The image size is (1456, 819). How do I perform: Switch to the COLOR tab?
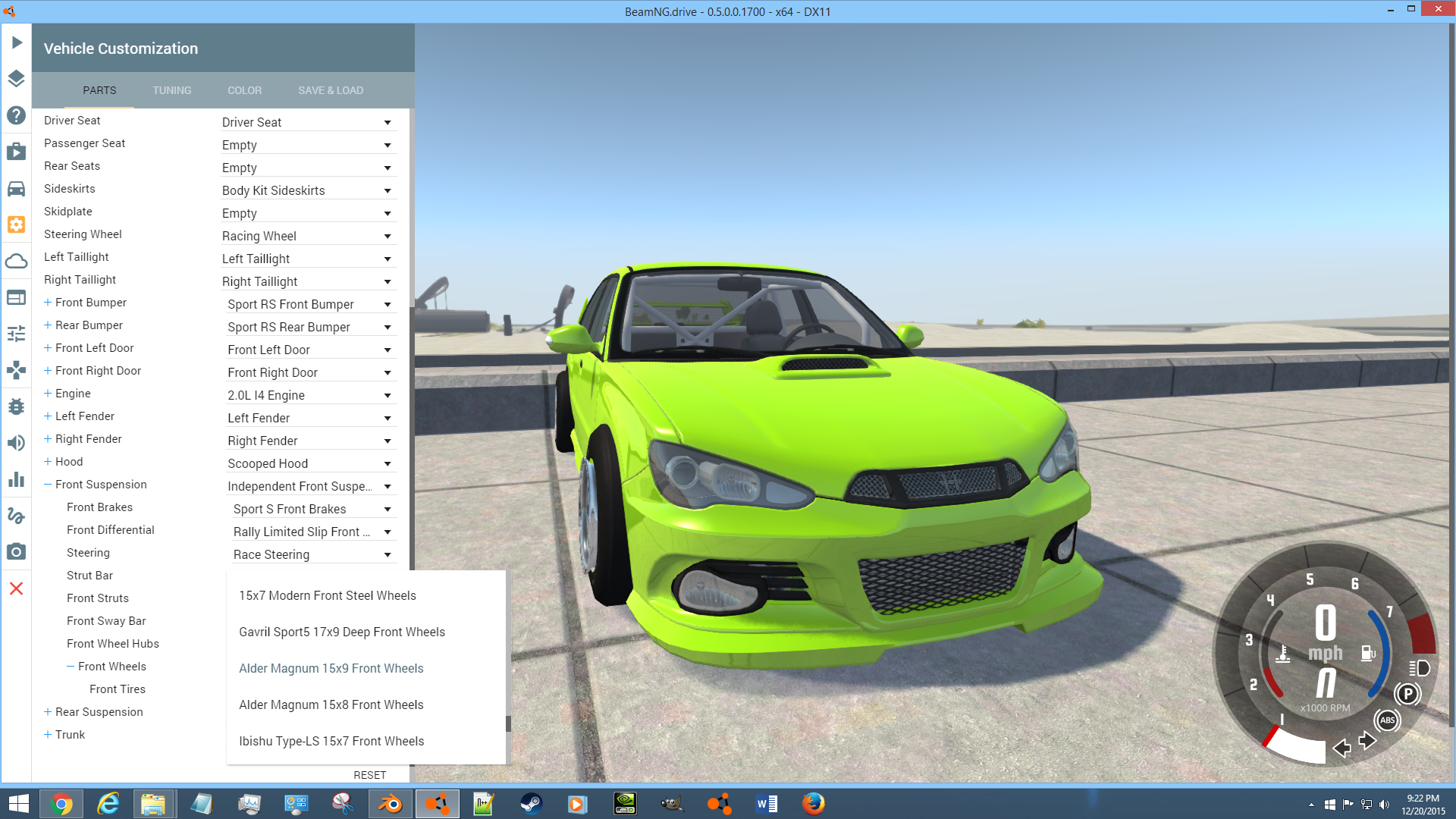pos(245,90)
